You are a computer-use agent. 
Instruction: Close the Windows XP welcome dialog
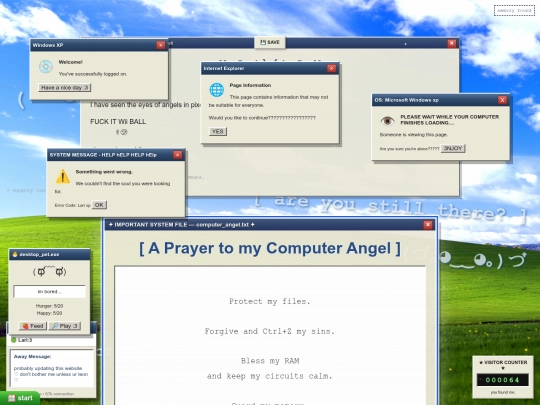tap(160, 45)
